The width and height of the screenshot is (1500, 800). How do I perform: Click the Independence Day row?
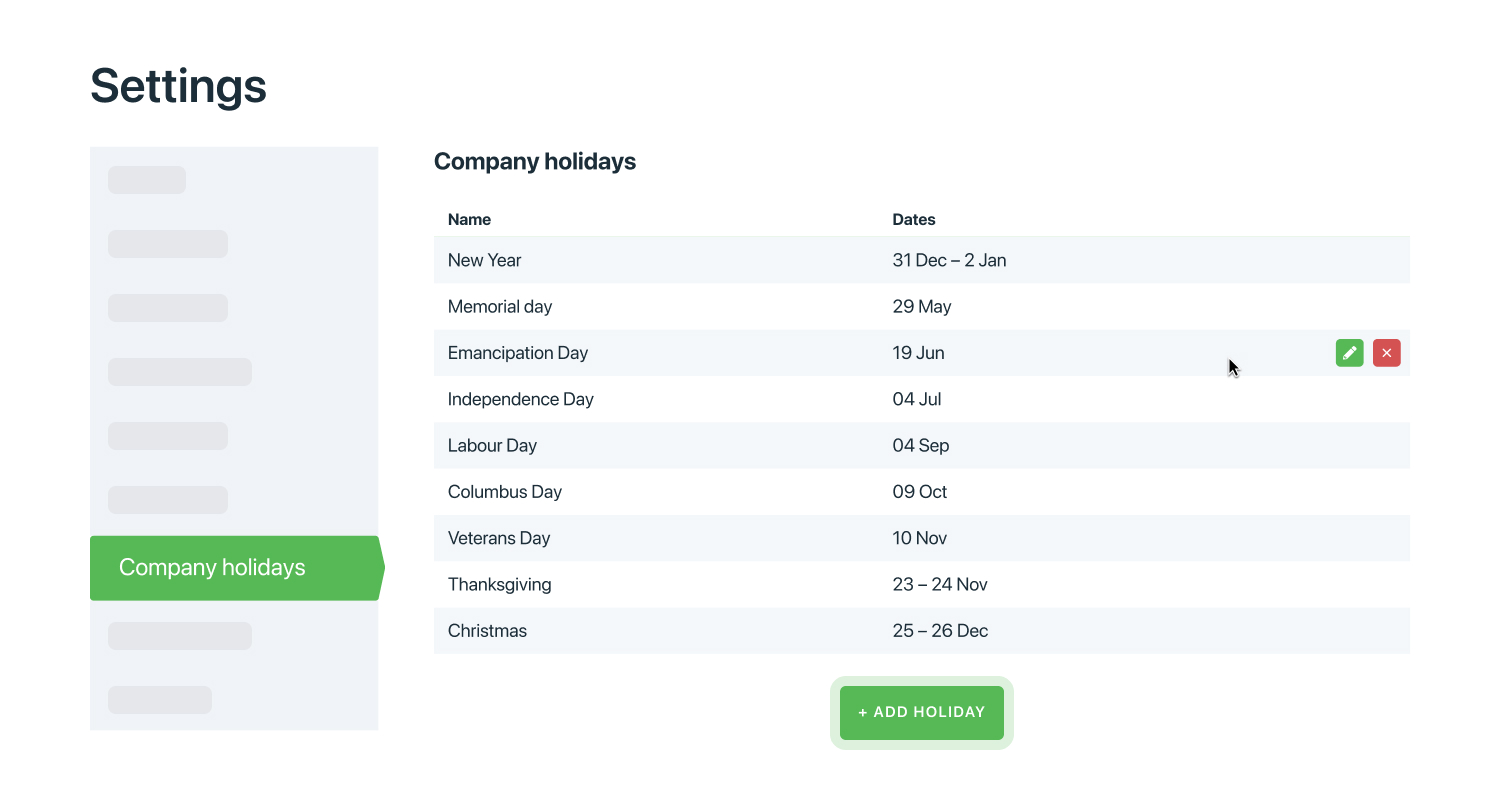(521, 399)
